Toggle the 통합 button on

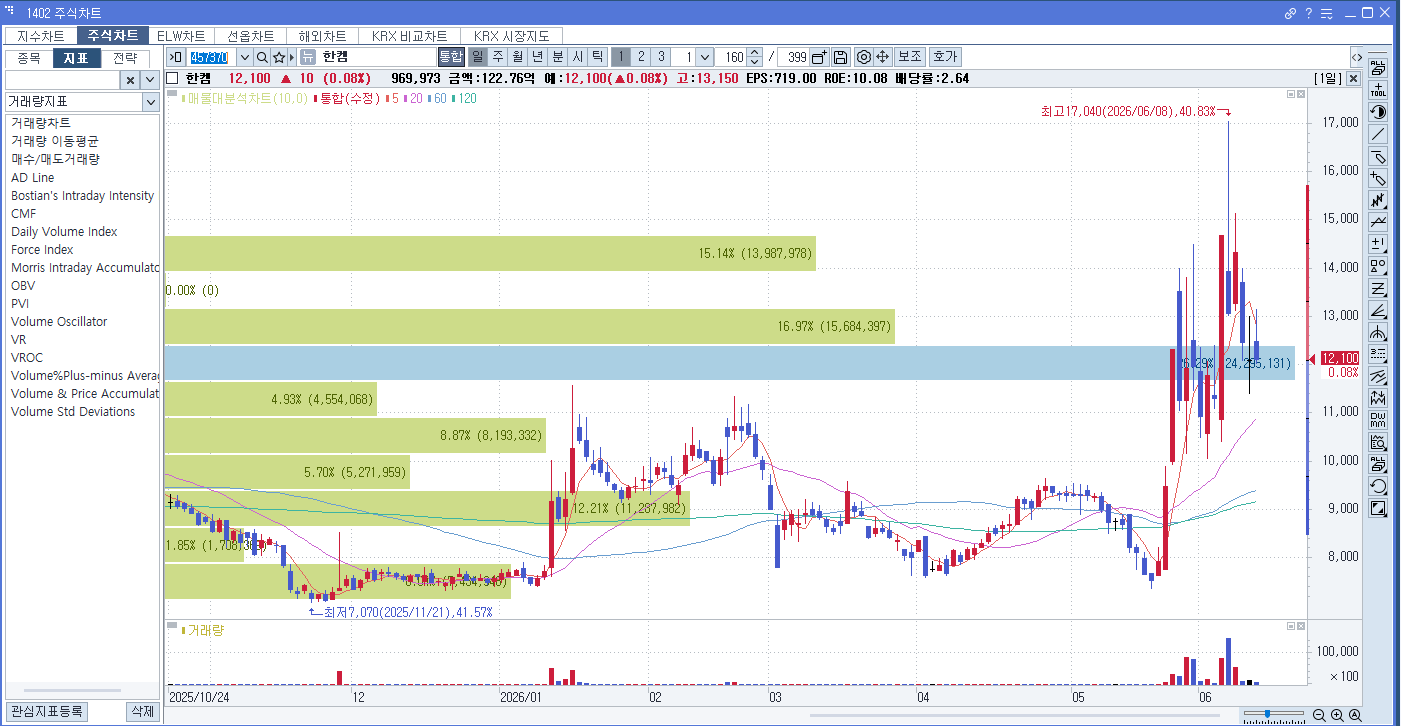pos(451,57)
